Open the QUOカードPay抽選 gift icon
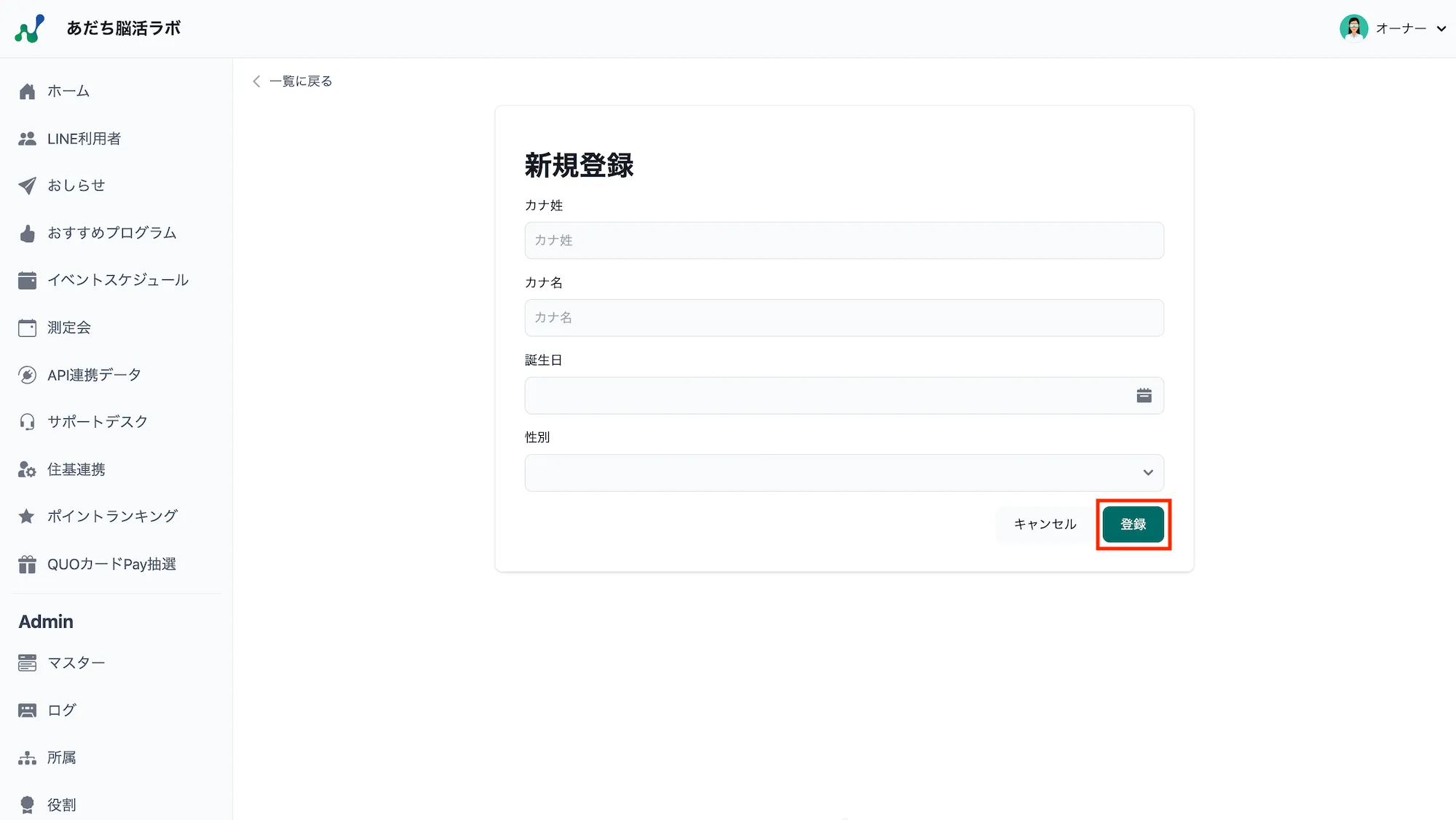The image size is (1456, 820). pos(27,563)
